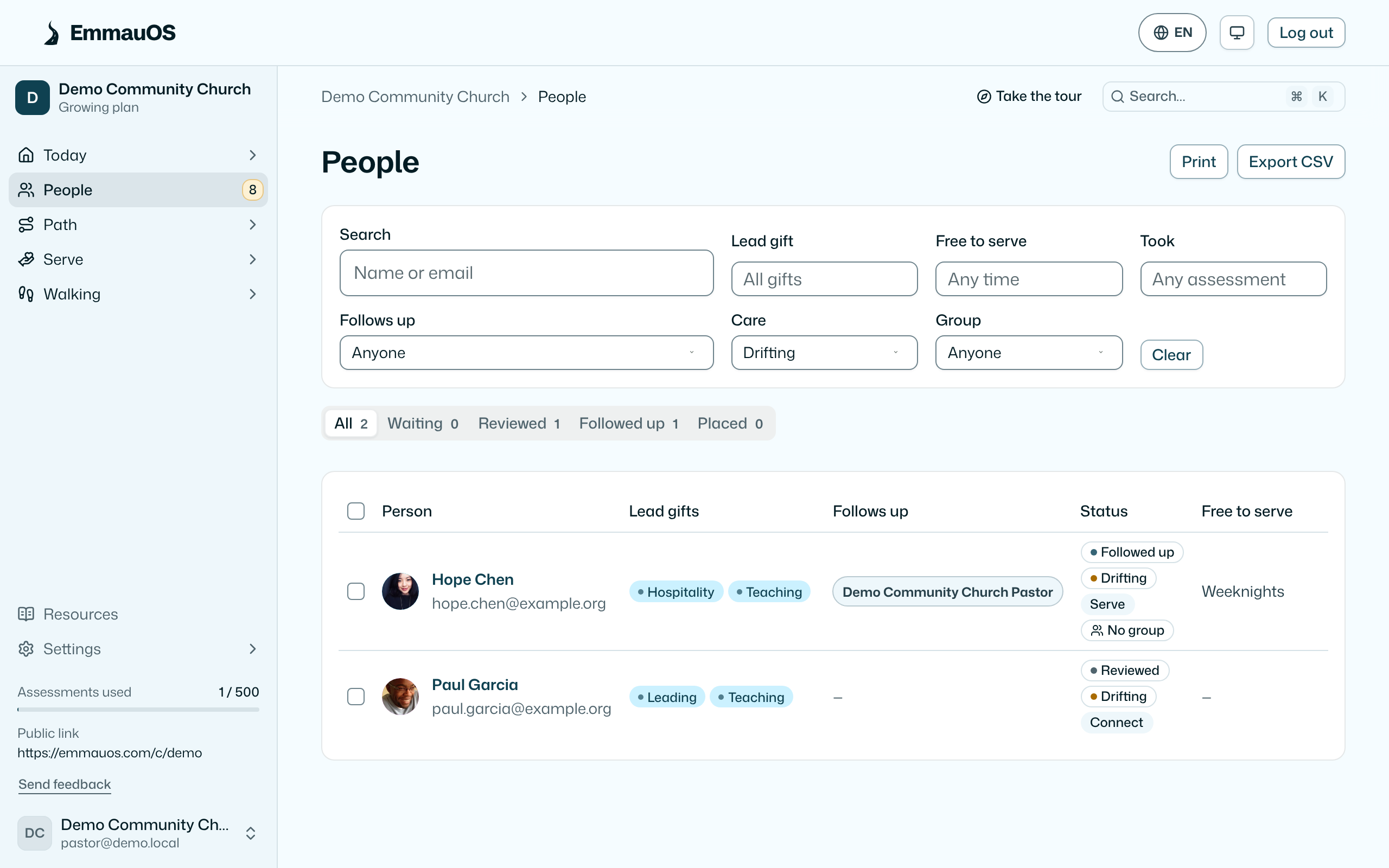Screen dimensions: 1389x868
Task: Click the DC account avatar
Action: [34, 833]
